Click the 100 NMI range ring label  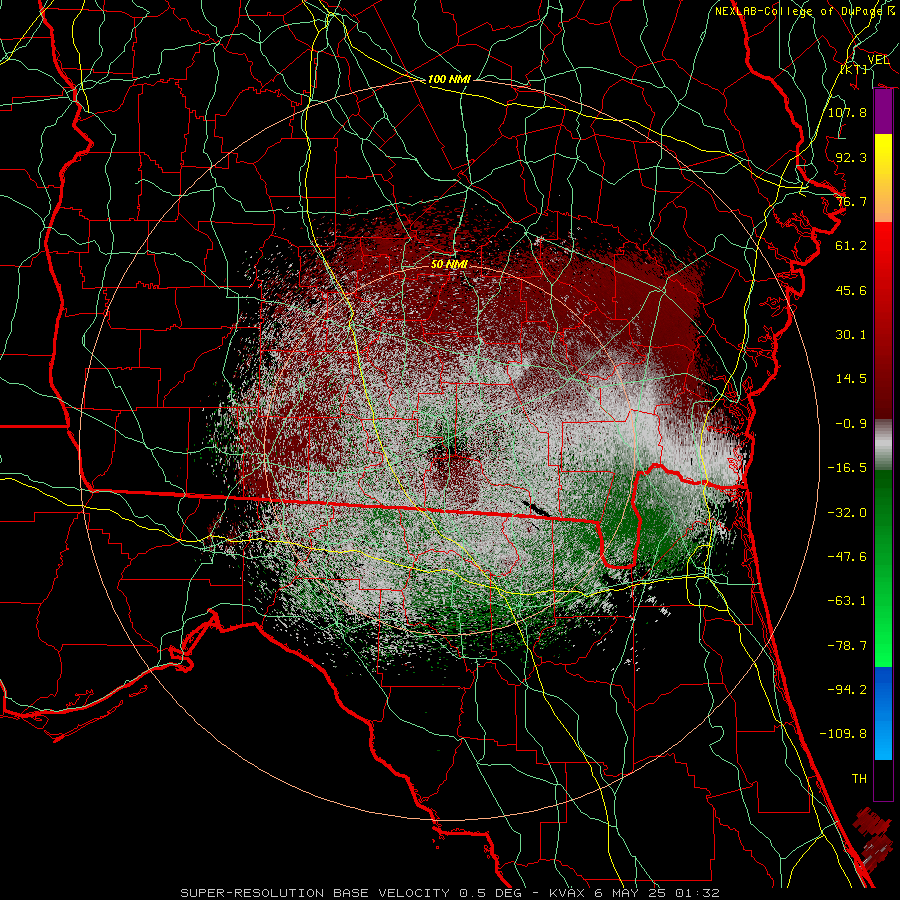(449, 79)
